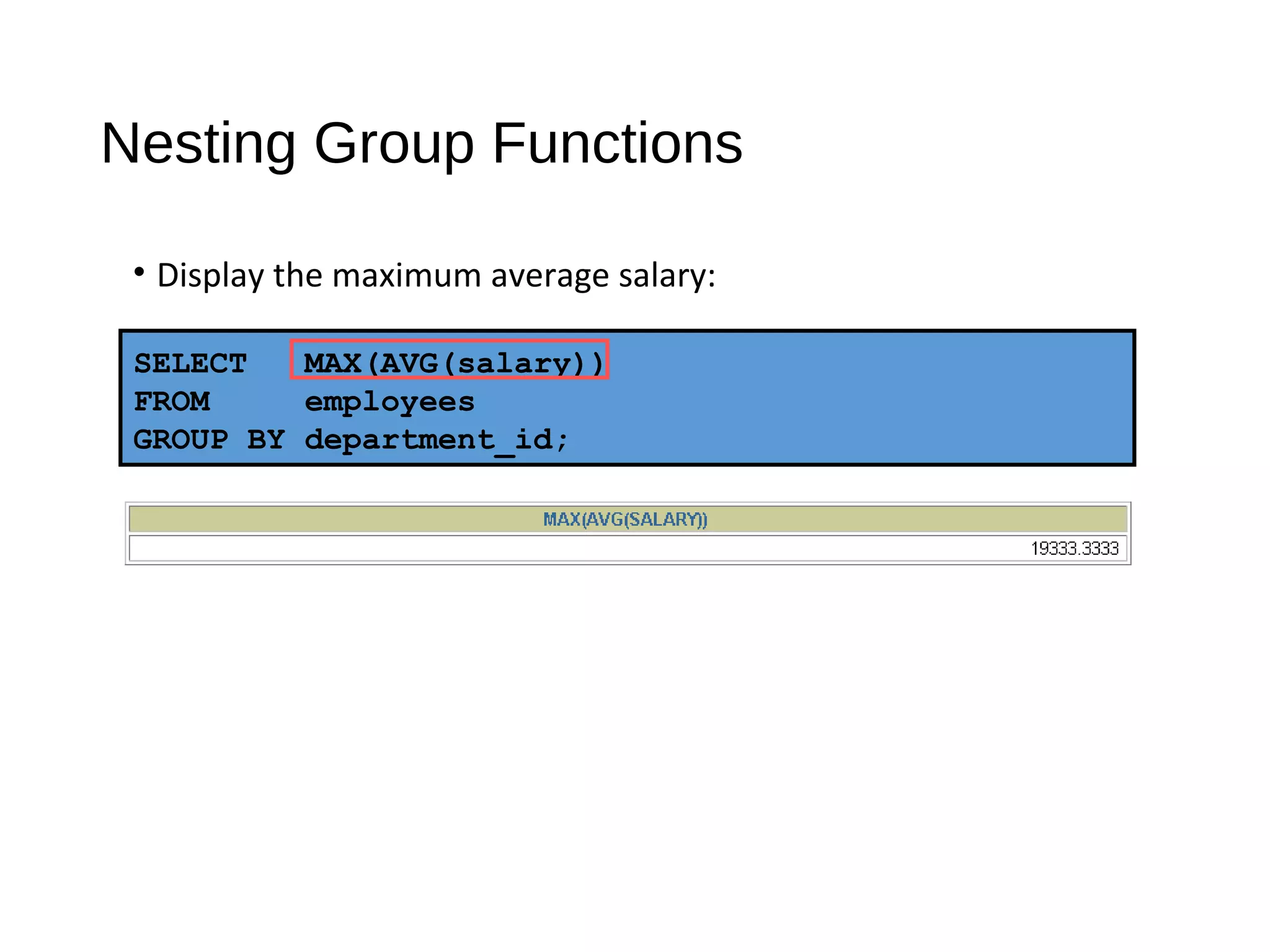Viewport: 1270px width, 952px height.
Task: Click the bullet point before 'Display'
Action: 140,272
